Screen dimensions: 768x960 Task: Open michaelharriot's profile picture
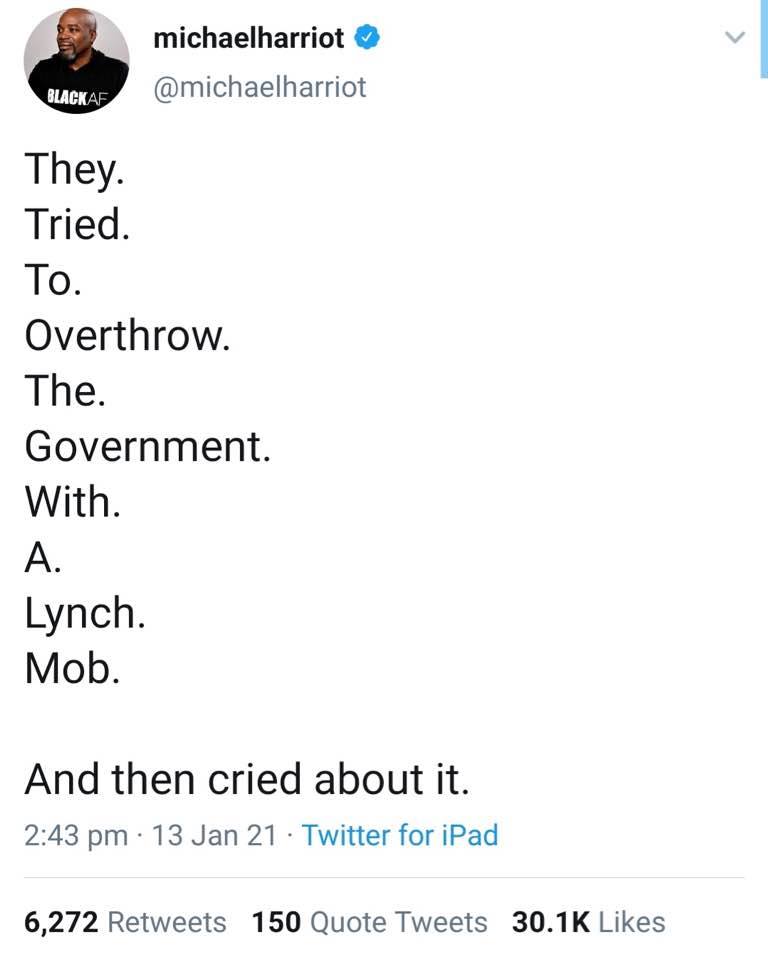tap(76, 61)
